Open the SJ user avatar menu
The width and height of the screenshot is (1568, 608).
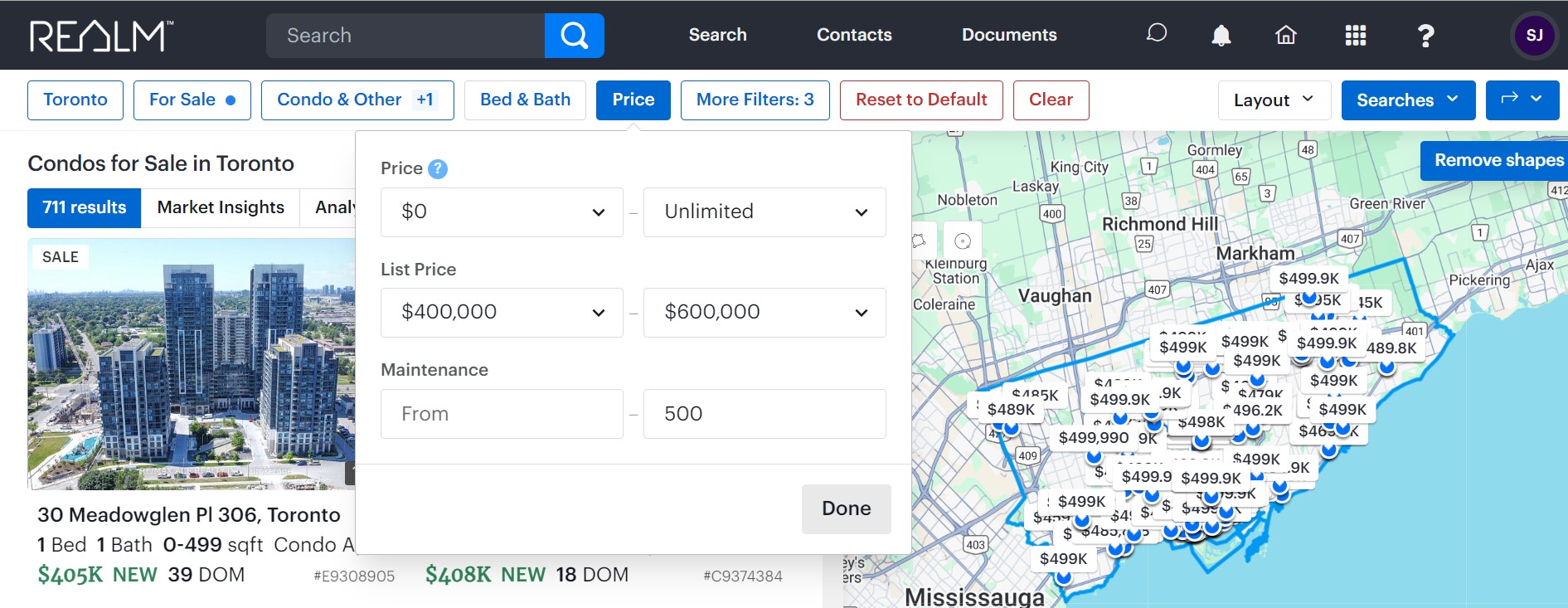1534,35
